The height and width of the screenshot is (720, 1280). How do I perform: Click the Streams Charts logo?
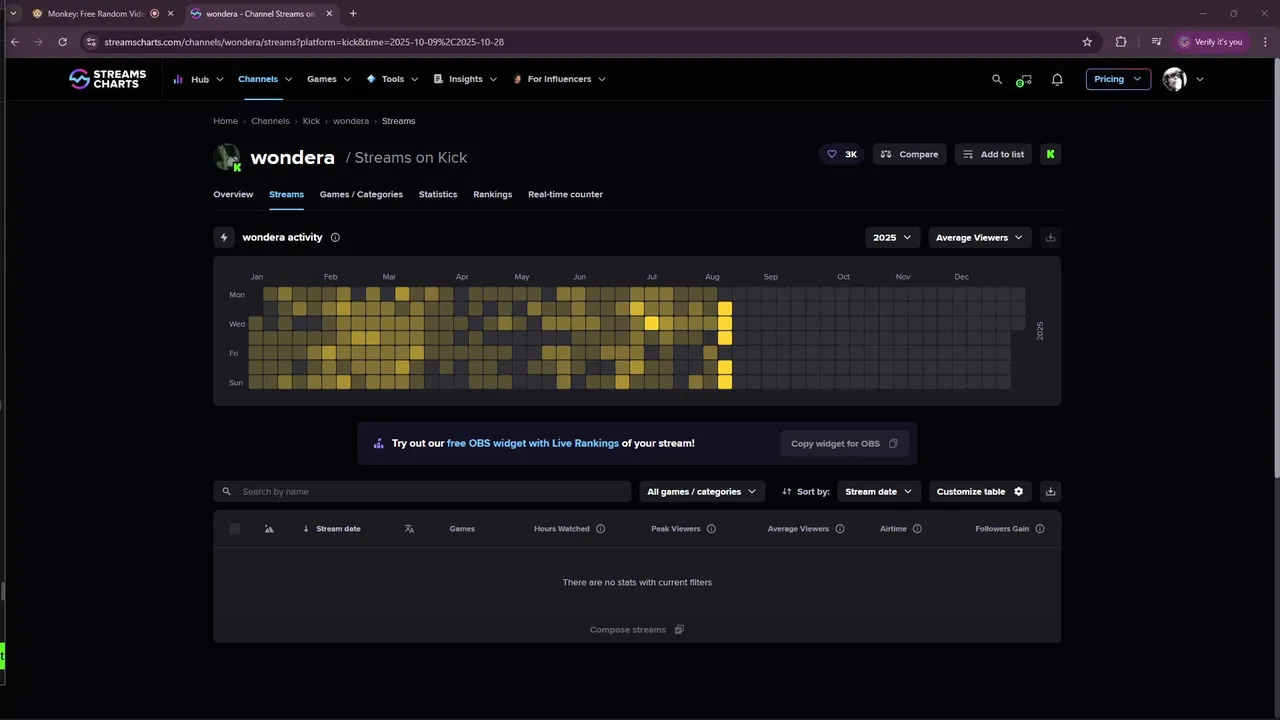tap(107, 79)
